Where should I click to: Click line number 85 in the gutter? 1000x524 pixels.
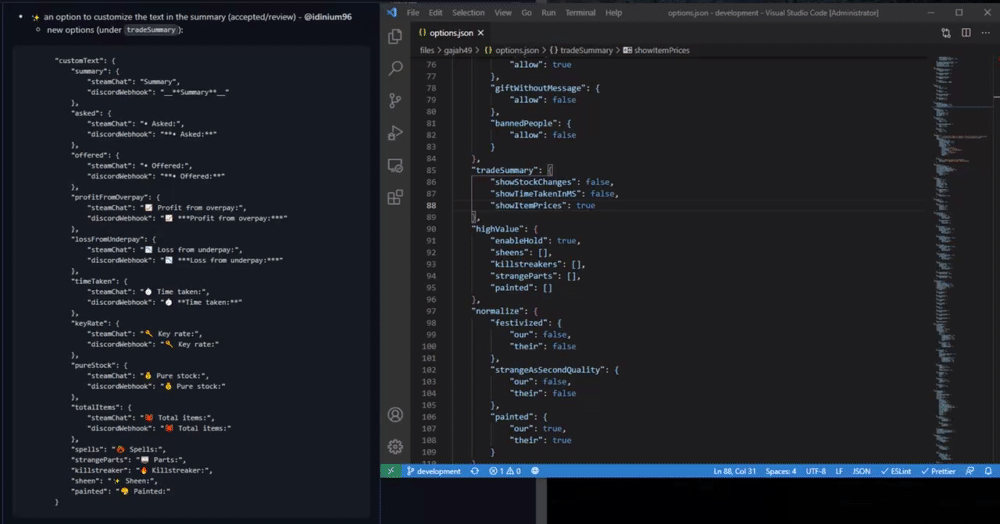(431, 170)
